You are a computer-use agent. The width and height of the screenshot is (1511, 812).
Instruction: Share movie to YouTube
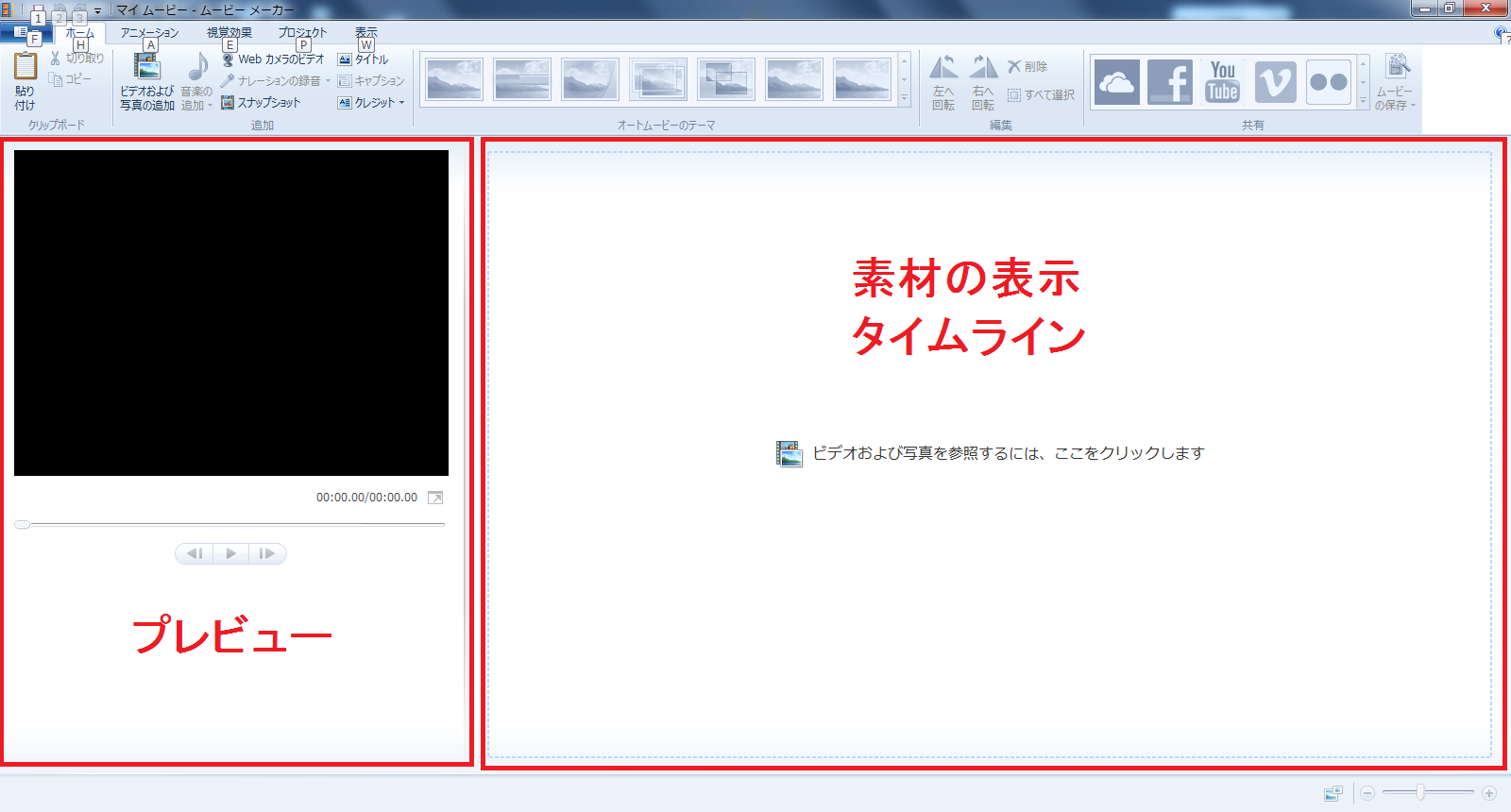tap(1222, 82)
